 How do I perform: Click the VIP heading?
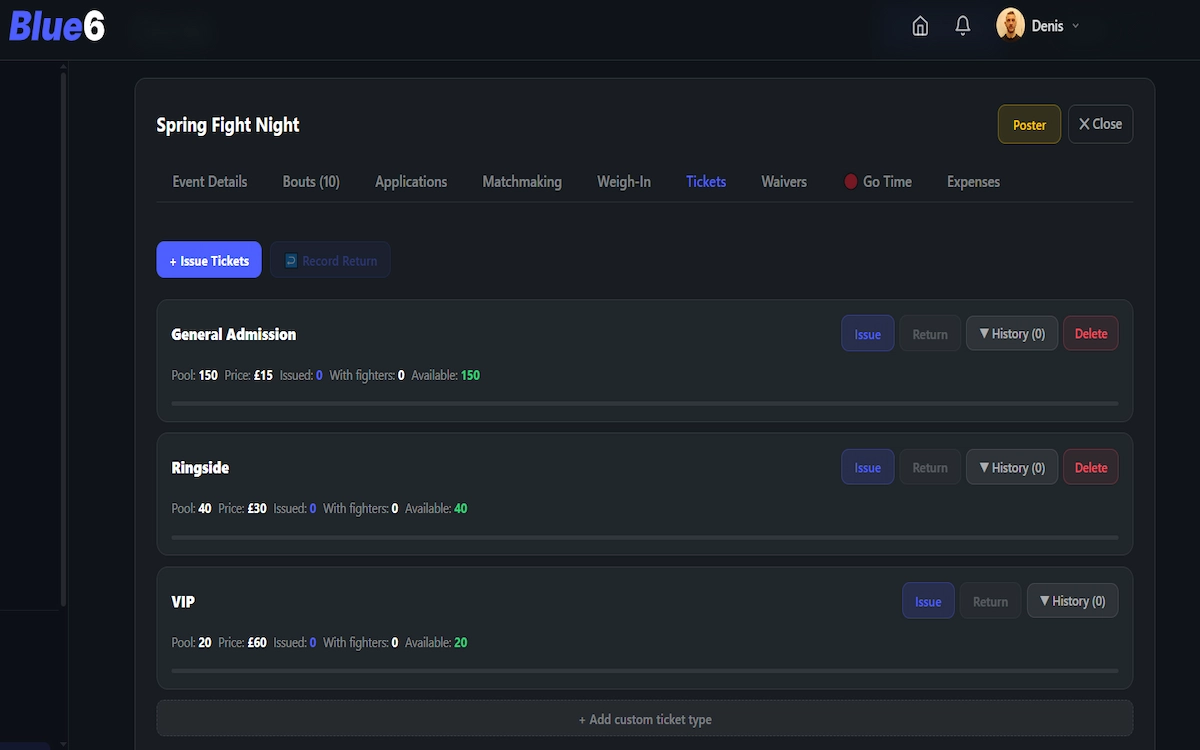pos(183,602)
